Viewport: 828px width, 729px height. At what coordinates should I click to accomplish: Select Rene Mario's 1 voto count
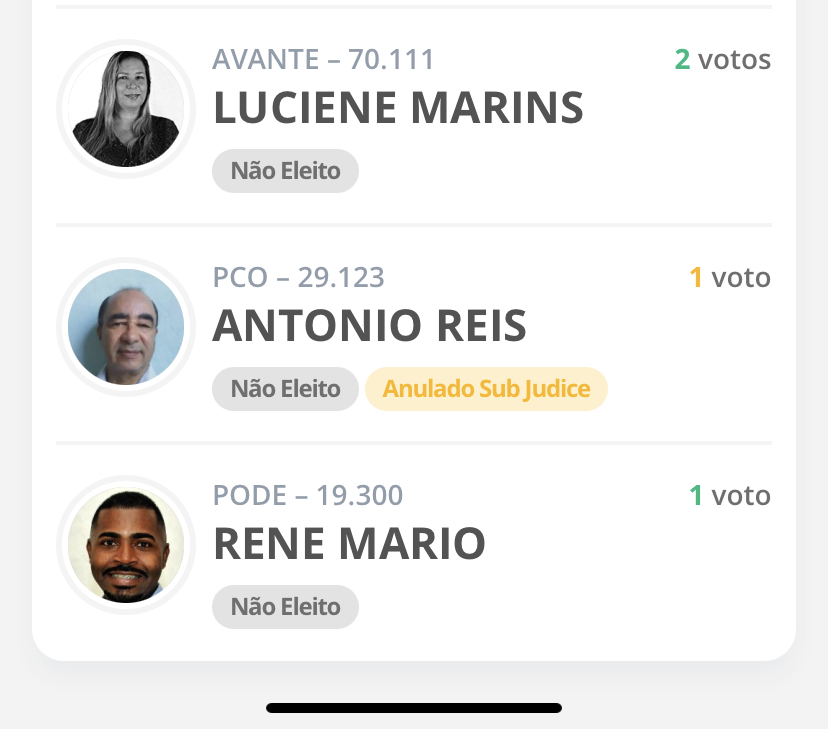click(729, 496)
